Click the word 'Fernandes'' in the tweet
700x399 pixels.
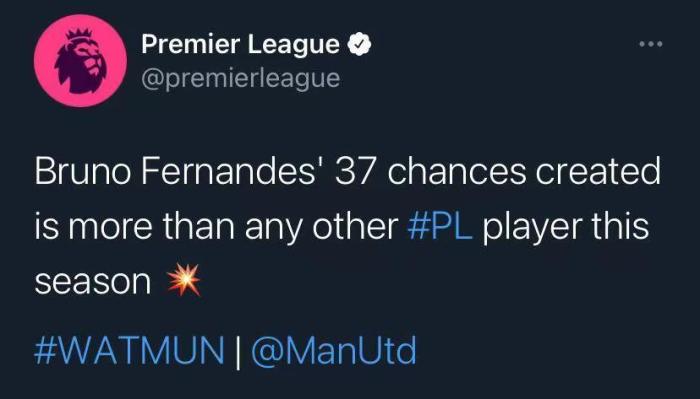tap(235, 171)
